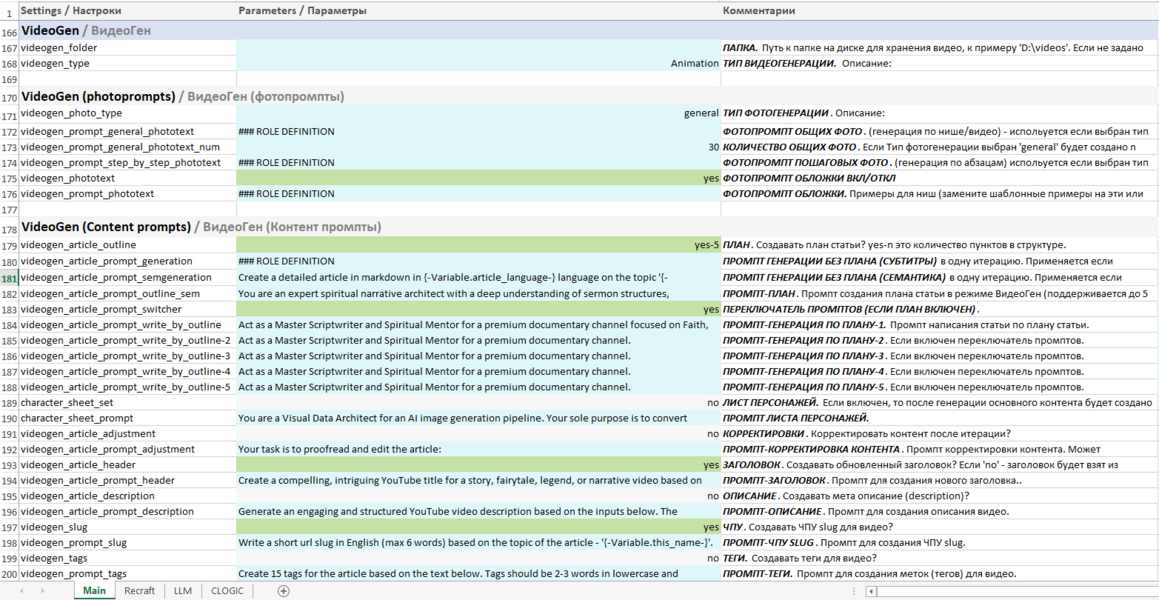Click the row 181 header
Screen dimensions: 1159x600
coord(9,278)
